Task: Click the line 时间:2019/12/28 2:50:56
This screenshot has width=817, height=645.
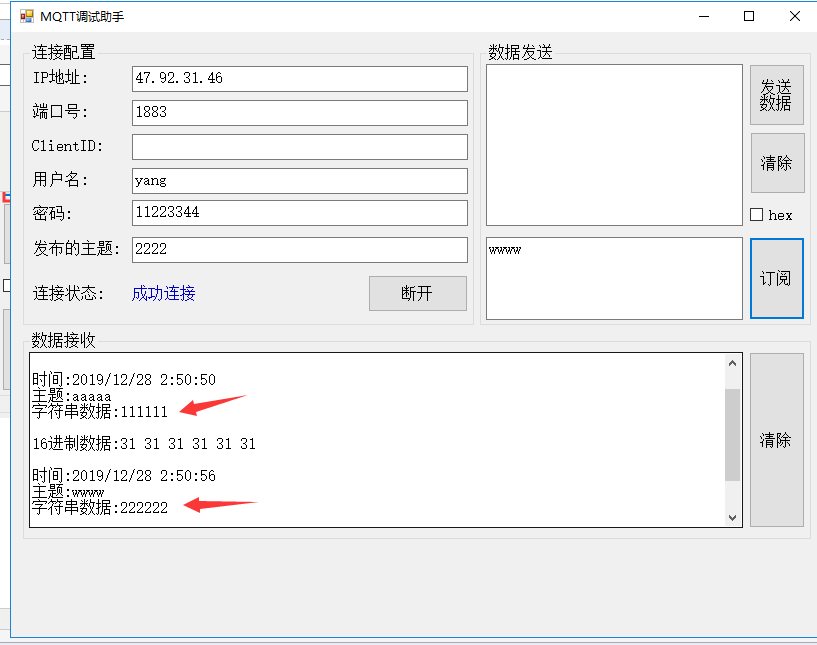Action: pyautogui.click(x=124, y=475)
